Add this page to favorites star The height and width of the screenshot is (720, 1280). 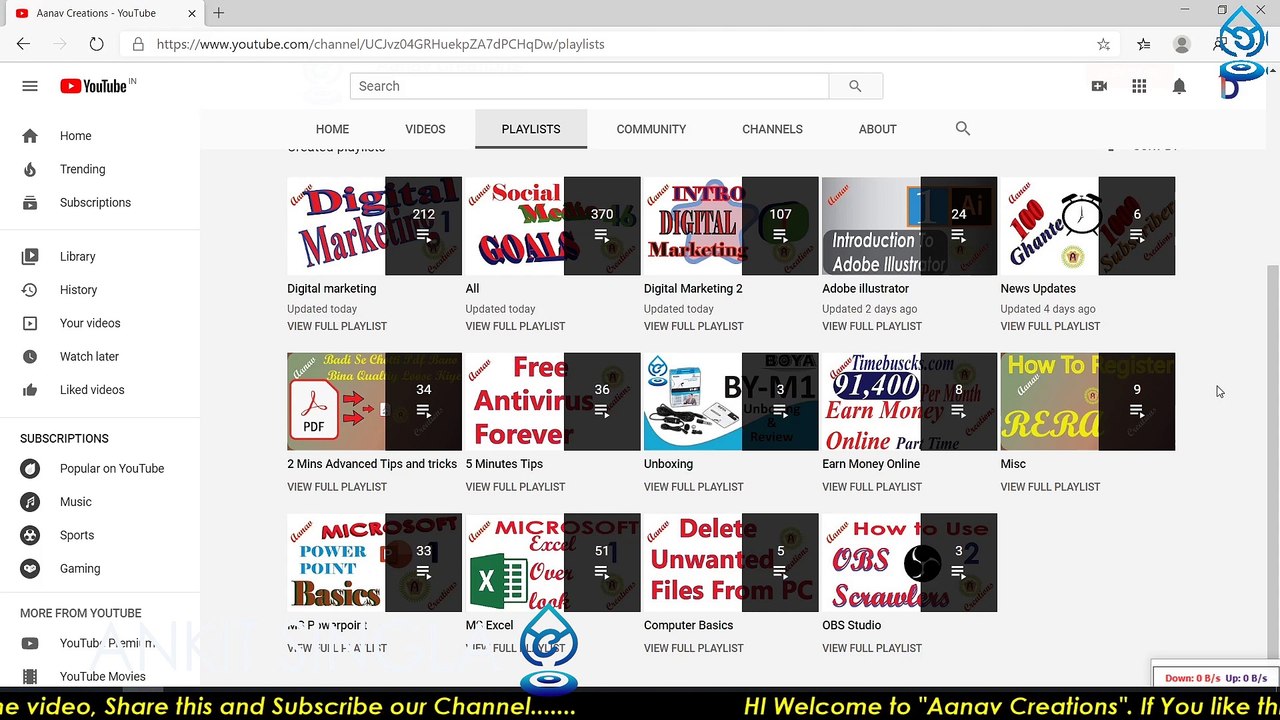coord(1103,44)
